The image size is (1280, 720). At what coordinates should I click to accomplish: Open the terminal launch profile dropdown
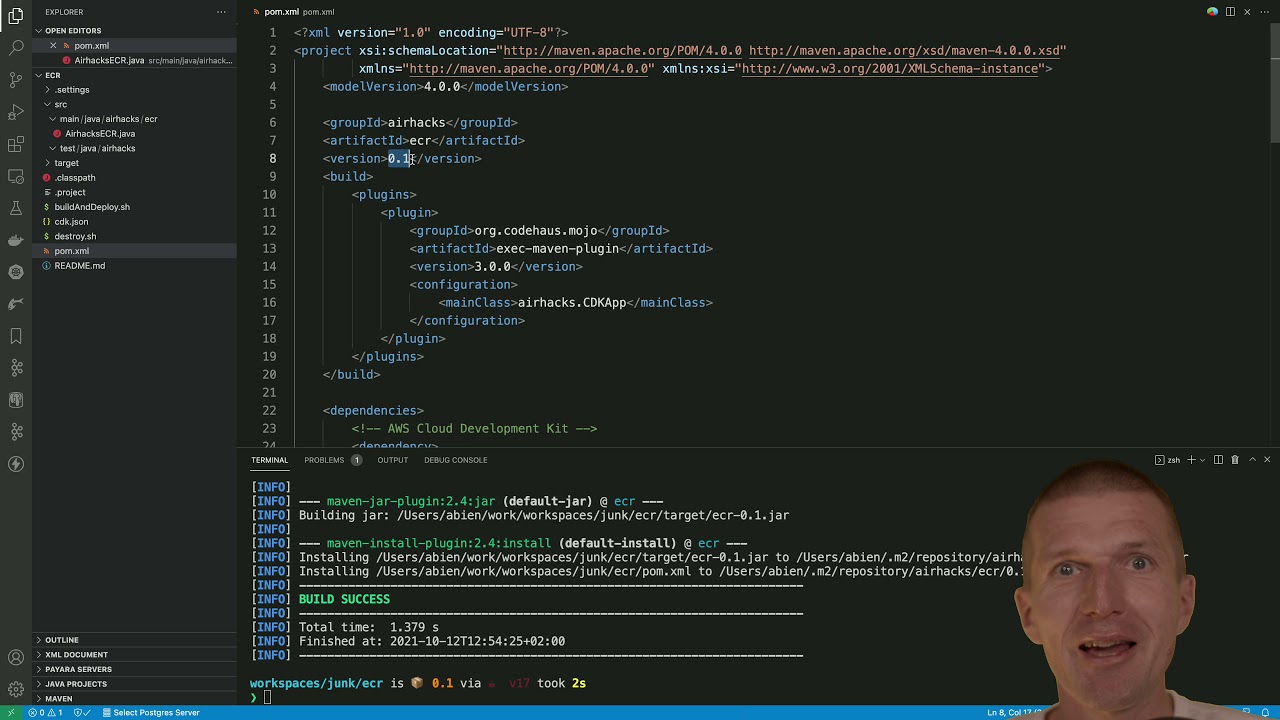pos(1202,460)
